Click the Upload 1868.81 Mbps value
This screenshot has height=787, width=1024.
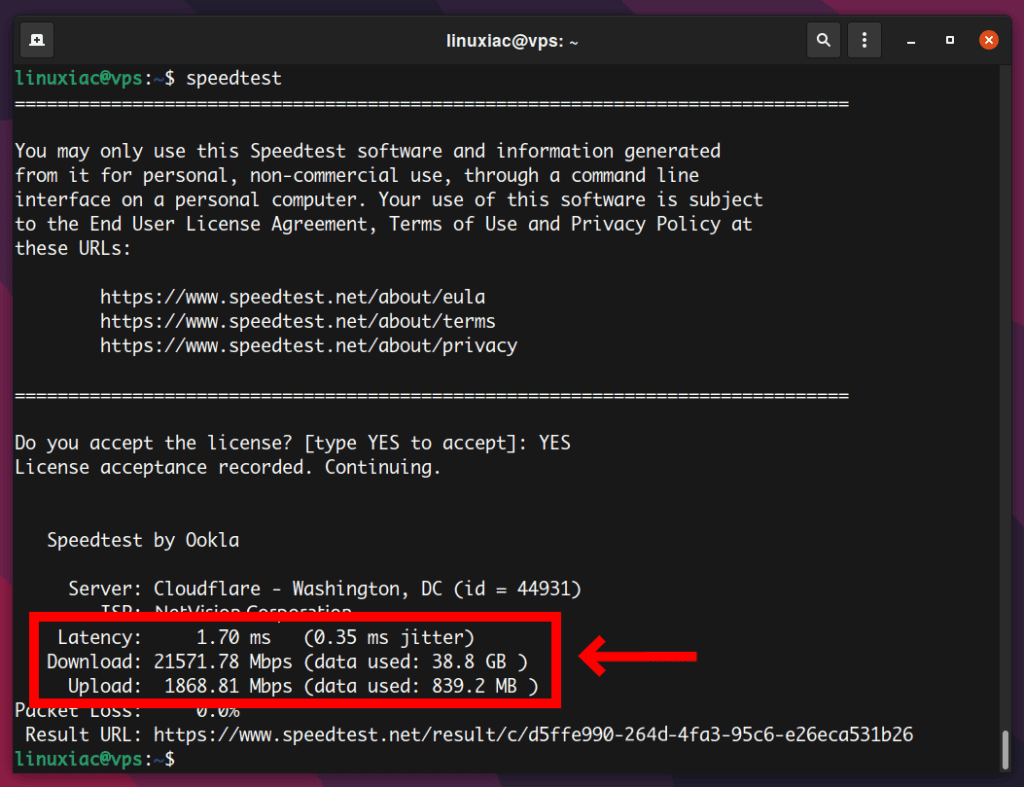[228, 686]
